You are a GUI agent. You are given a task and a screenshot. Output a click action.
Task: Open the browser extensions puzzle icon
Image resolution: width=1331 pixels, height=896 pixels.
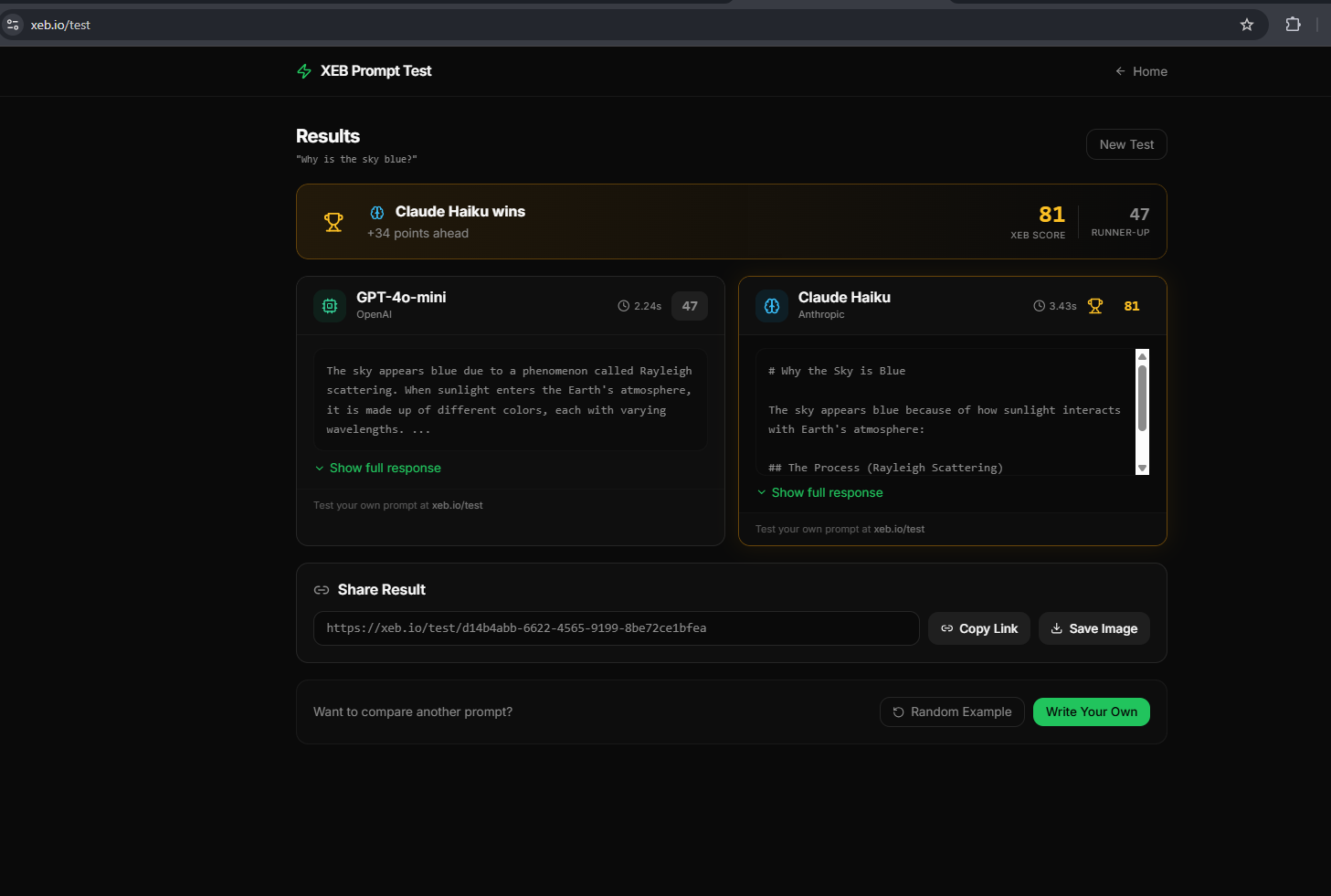point(1293,25)
